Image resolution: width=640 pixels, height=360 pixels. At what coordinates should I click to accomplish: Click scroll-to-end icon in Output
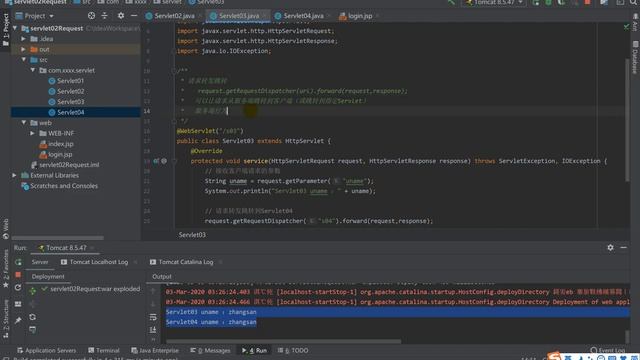153,329
